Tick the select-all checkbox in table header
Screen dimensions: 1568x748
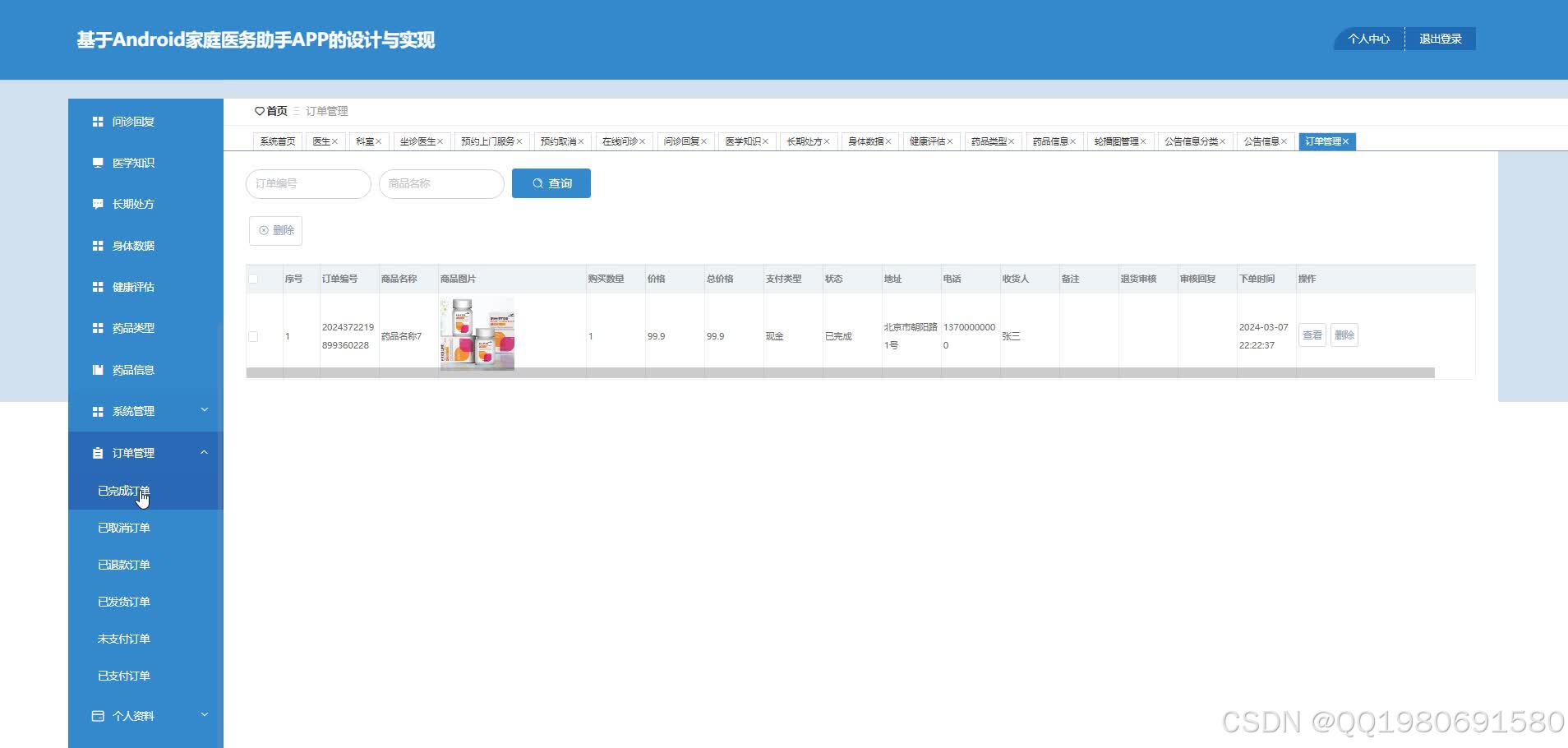point(253,279)
